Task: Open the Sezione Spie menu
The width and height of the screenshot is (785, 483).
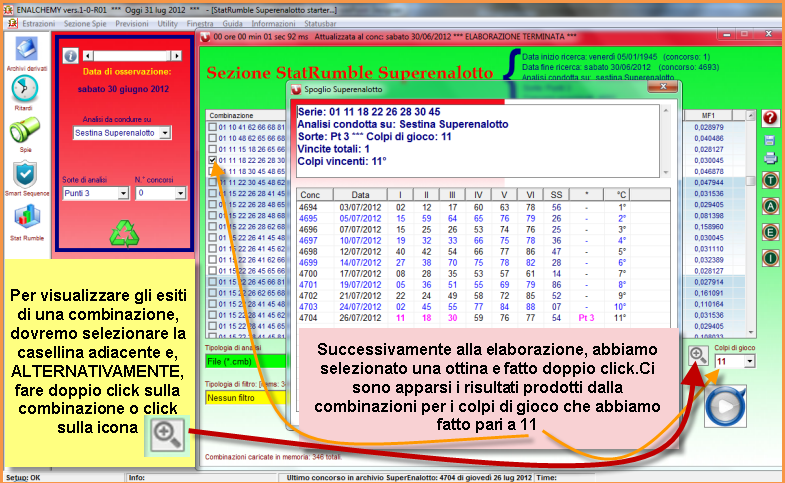Action: (x=85, y=24)
